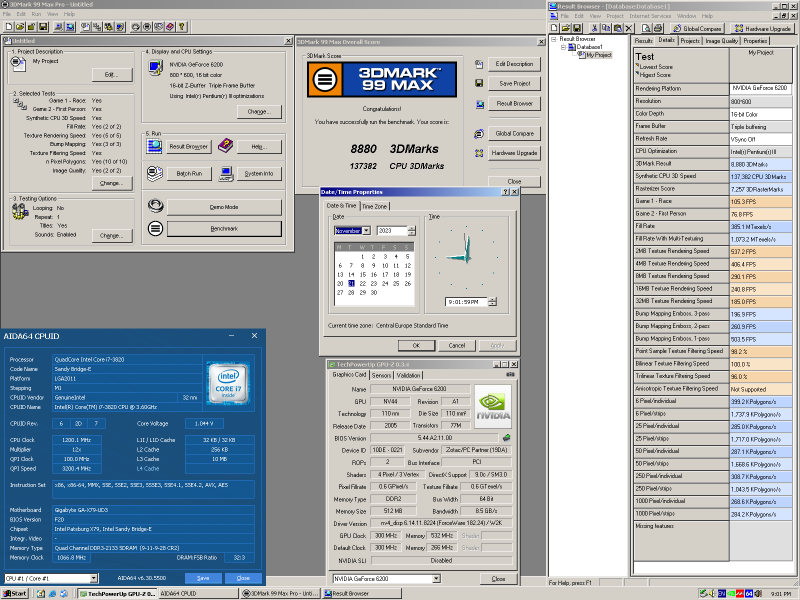Viewport: 800px width, 600px height.
Task: Click the time input field showing 9:01:59 PM
Action: (466, 302)
